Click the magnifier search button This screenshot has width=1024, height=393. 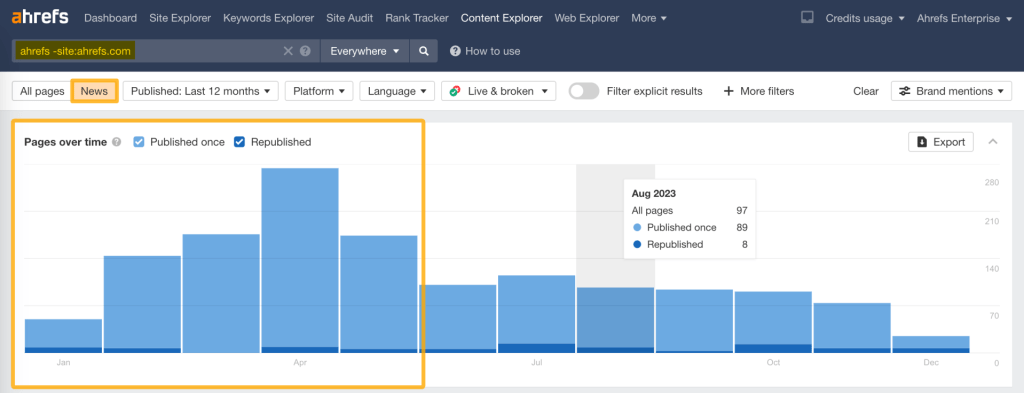tap(424, 51)
